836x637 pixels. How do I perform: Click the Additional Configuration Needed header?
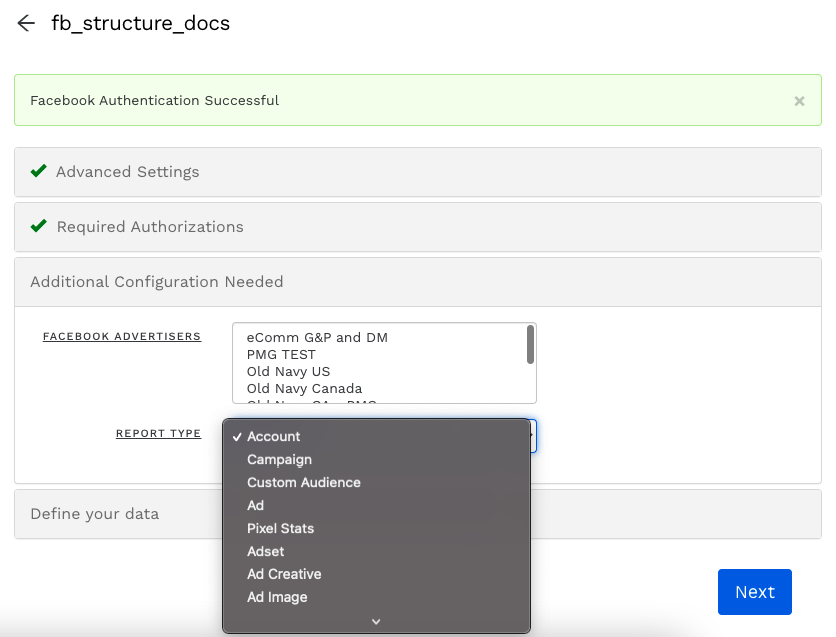point(156,282)
